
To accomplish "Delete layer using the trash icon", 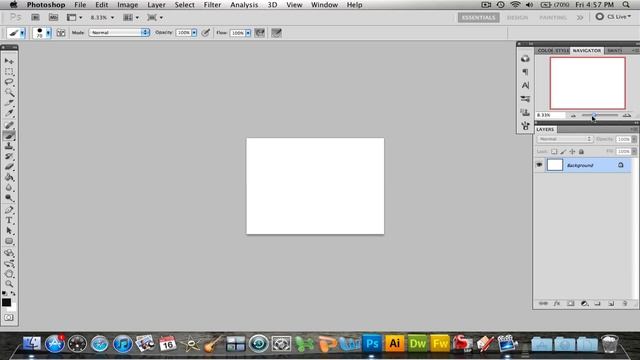I will [x=624, y=304].
